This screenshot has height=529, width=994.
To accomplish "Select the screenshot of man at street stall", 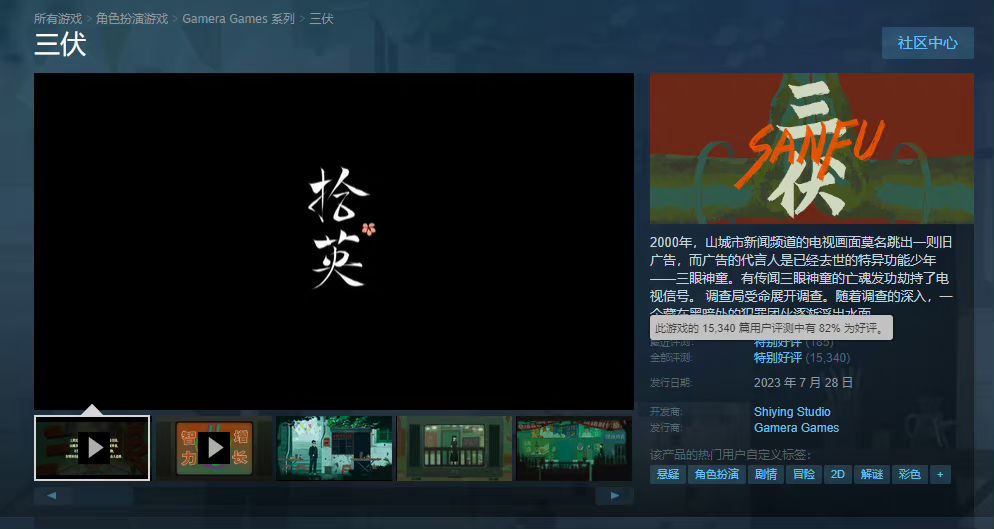I will 334,448.
